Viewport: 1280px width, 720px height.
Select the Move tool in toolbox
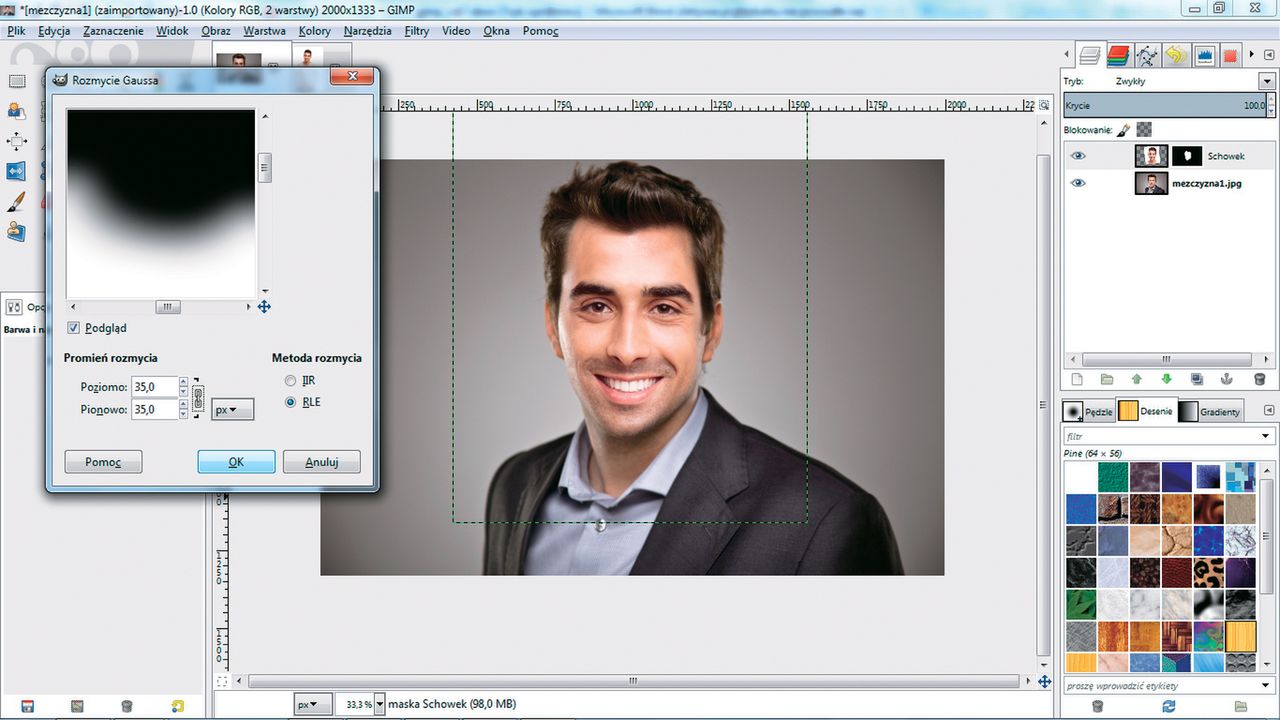click(16, 141)
